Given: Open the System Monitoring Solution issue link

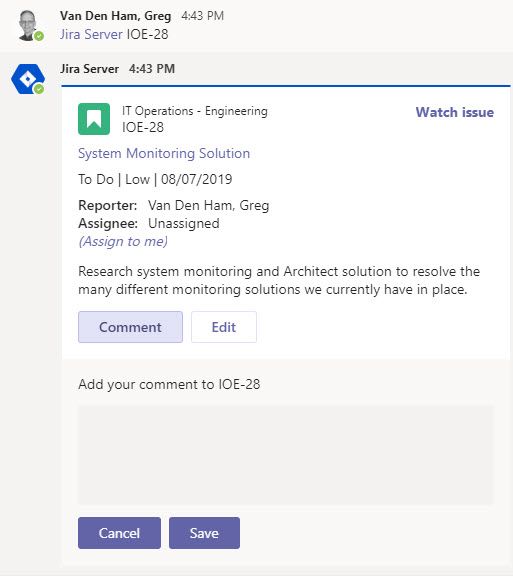Looking at the screenshot, I should click(164, 153).
